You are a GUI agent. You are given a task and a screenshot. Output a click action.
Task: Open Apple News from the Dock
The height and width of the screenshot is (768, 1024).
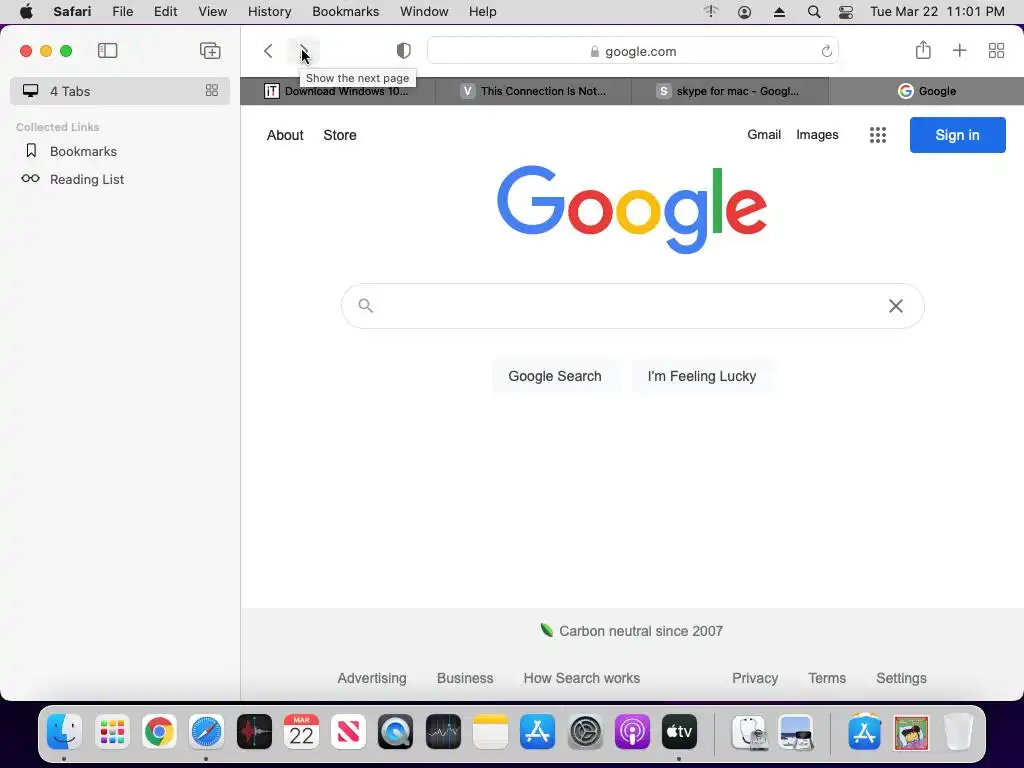coord(348,731)
